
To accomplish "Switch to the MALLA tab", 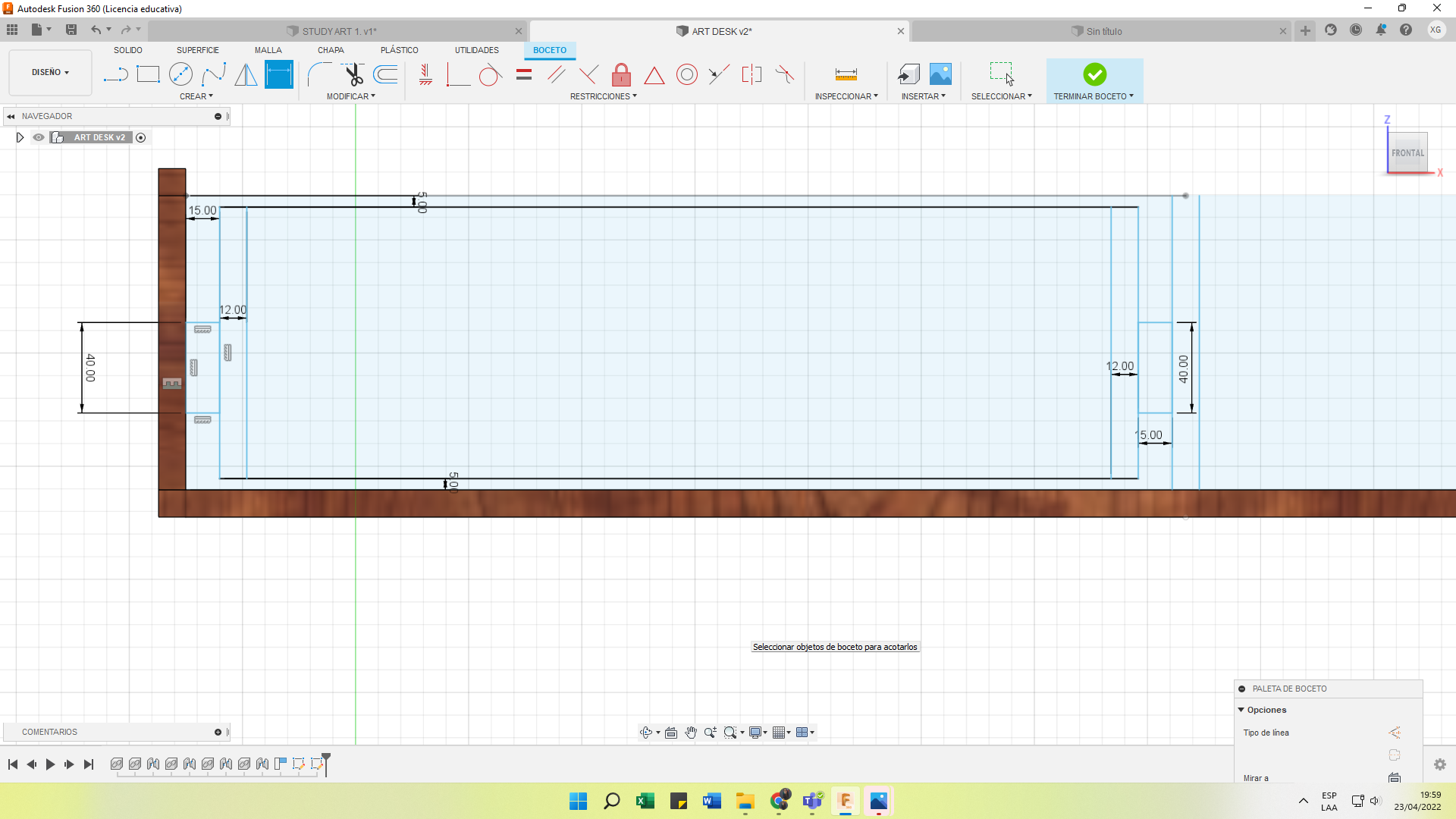I will coord(268,50).
